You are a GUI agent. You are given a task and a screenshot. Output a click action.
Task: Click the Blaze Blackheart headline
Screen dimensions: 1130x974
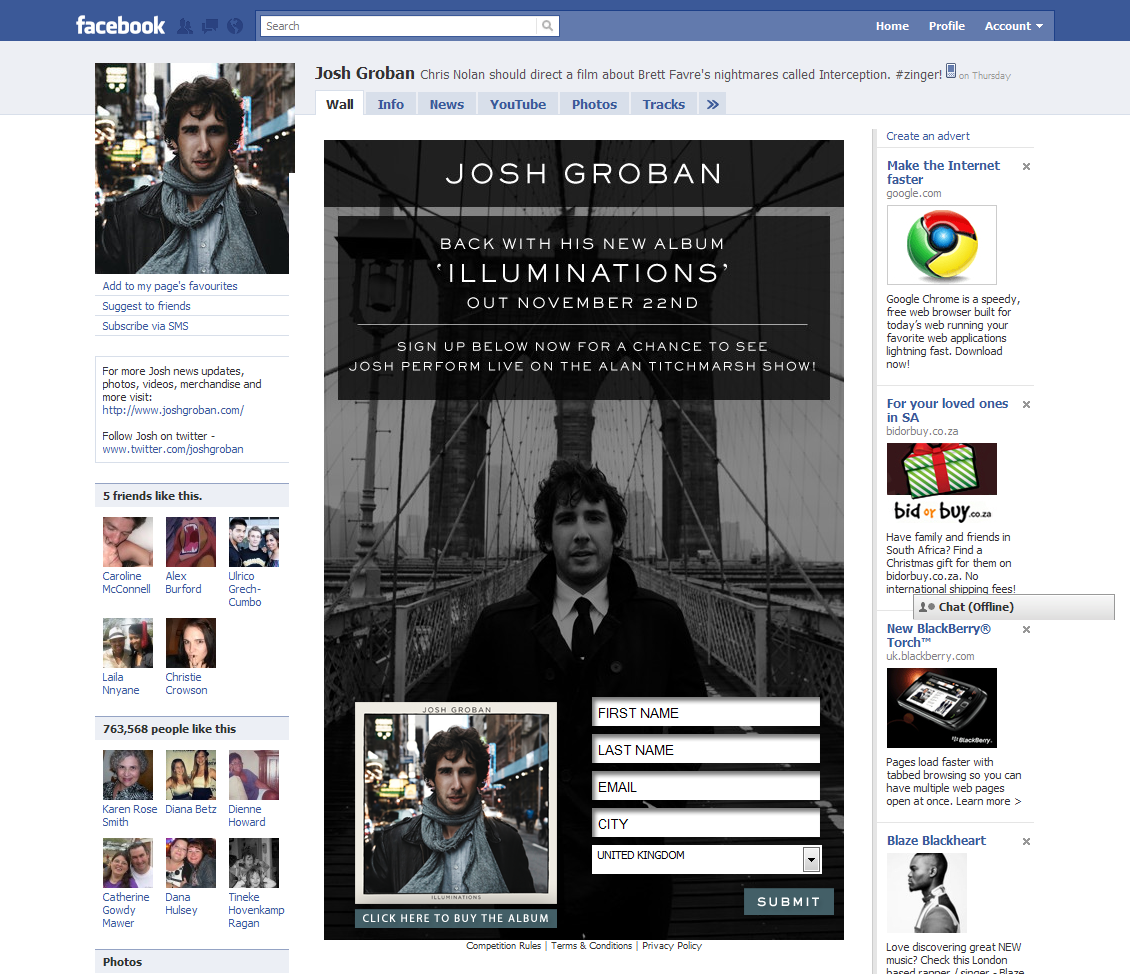coord(936,841)
